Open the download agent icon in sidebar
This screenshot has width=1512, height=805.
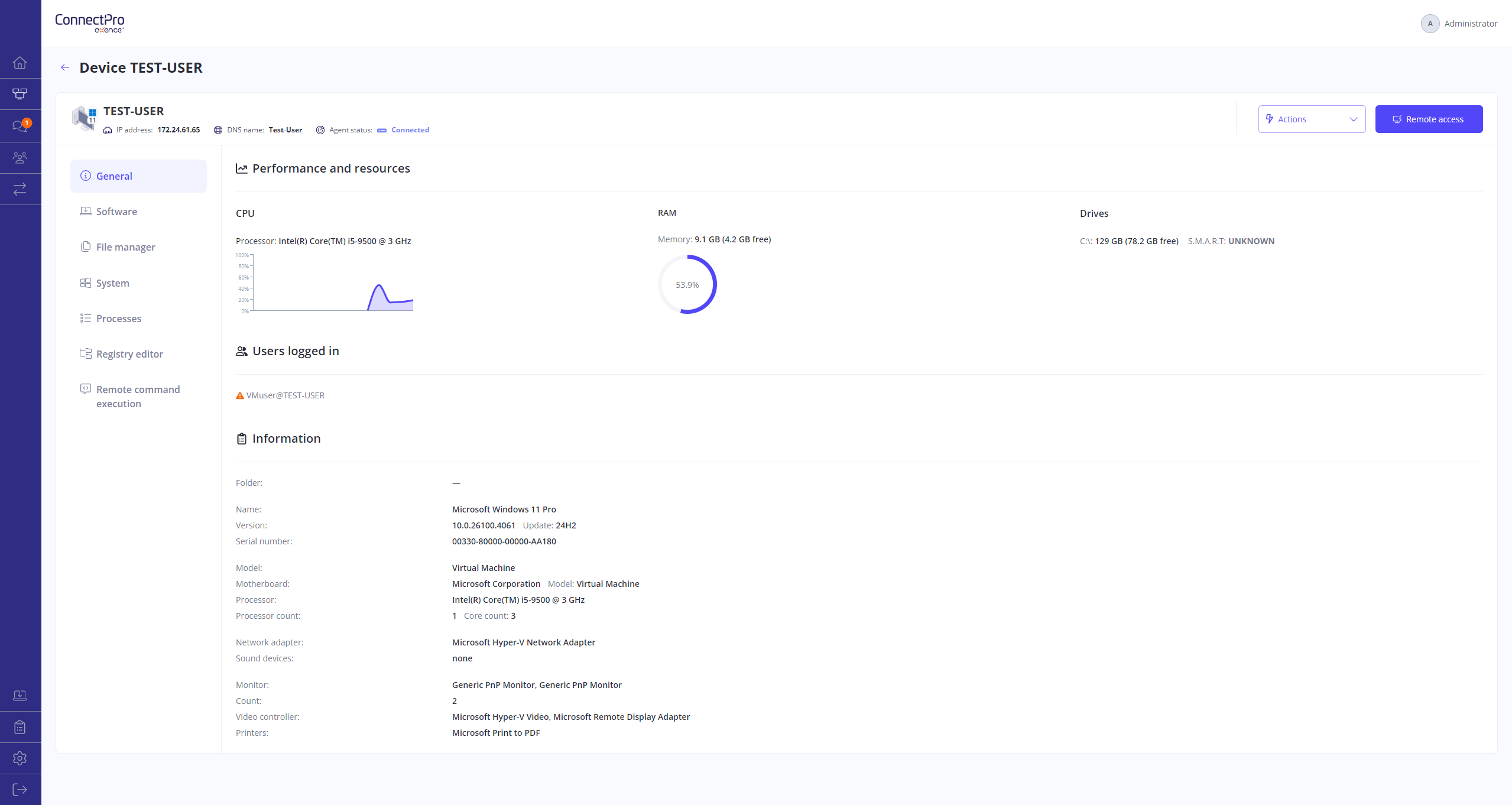(20, 695)
